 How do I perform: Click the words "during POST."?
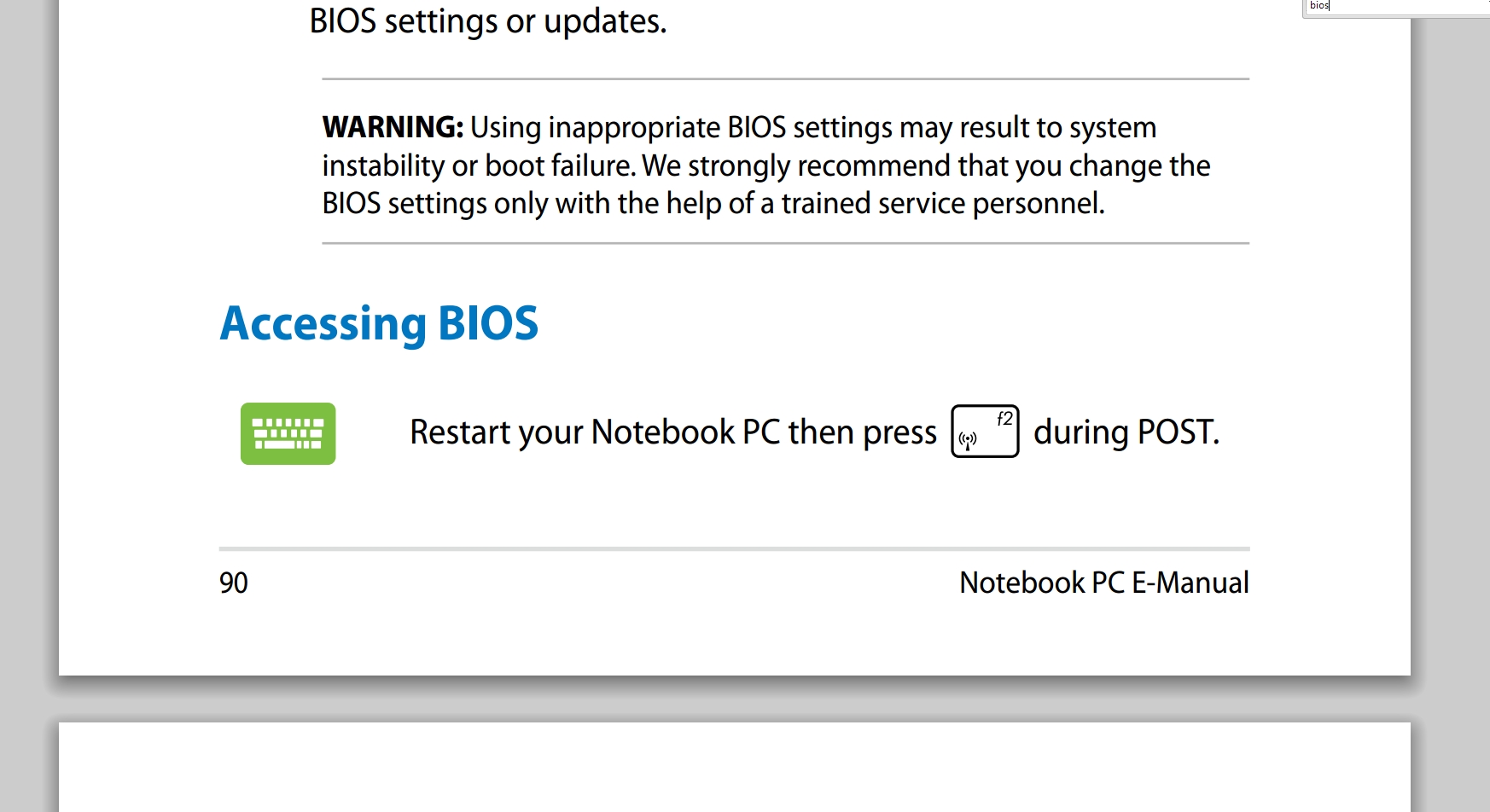pos(1126,432)
